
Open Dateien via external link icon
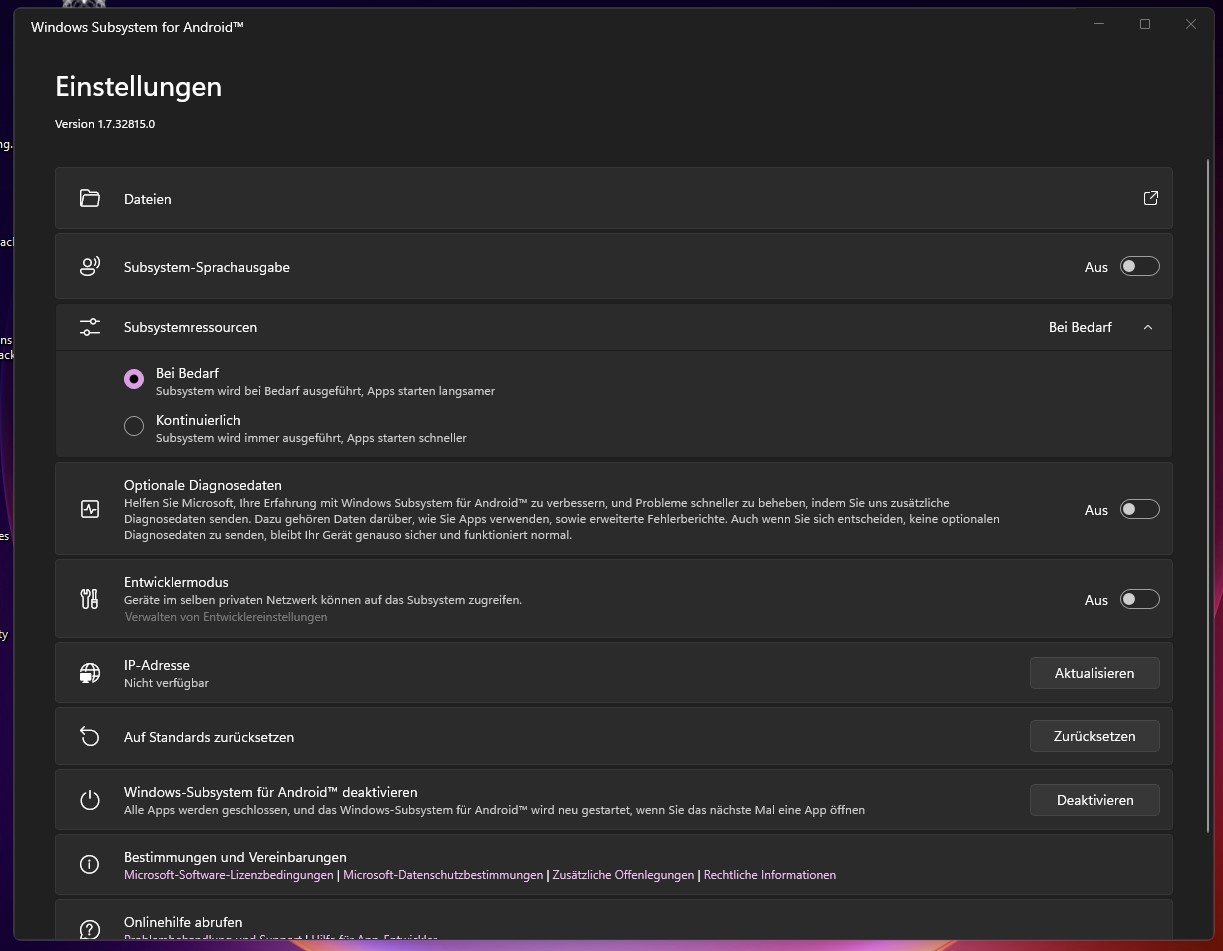tap(1150, 198)
